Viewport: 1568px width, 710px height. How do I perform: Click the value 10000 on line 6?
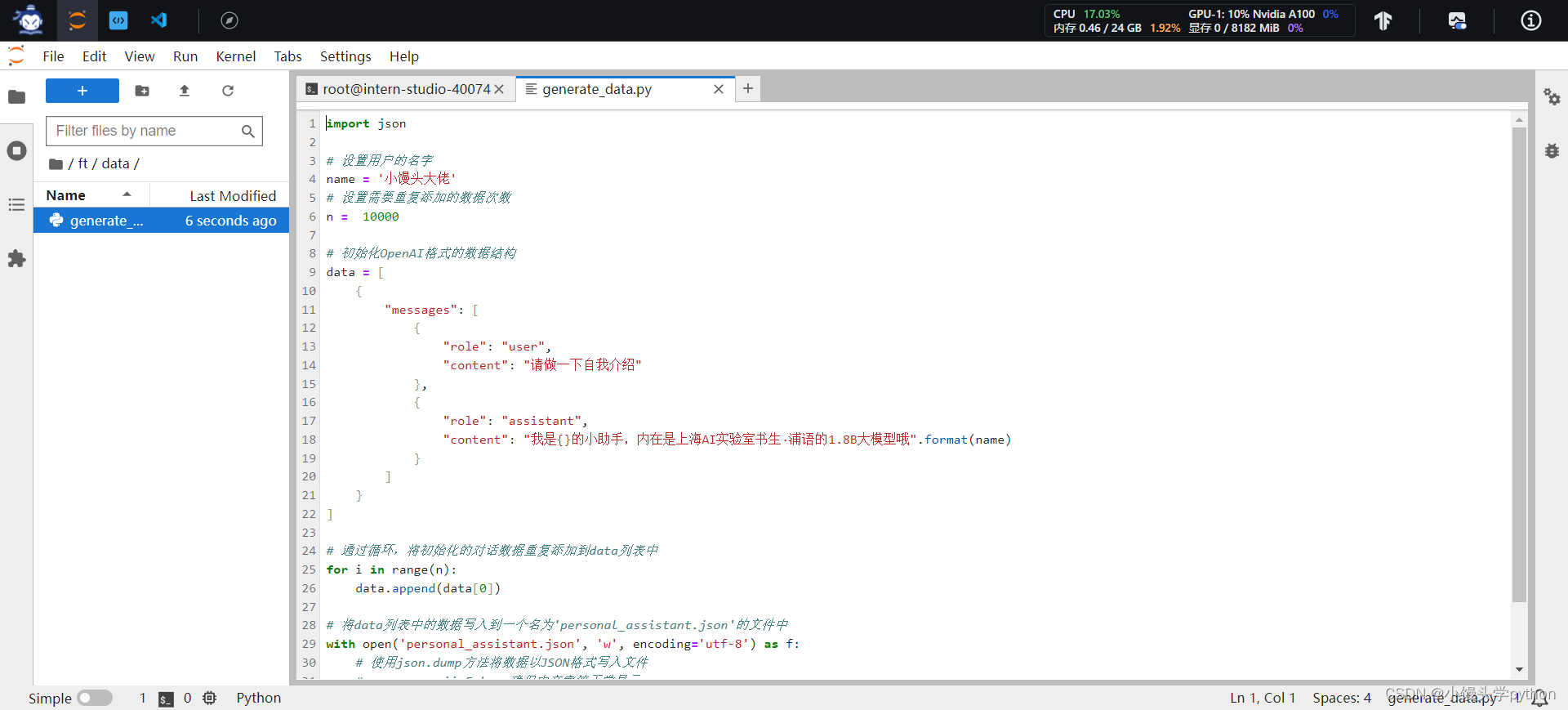(381, 217)
